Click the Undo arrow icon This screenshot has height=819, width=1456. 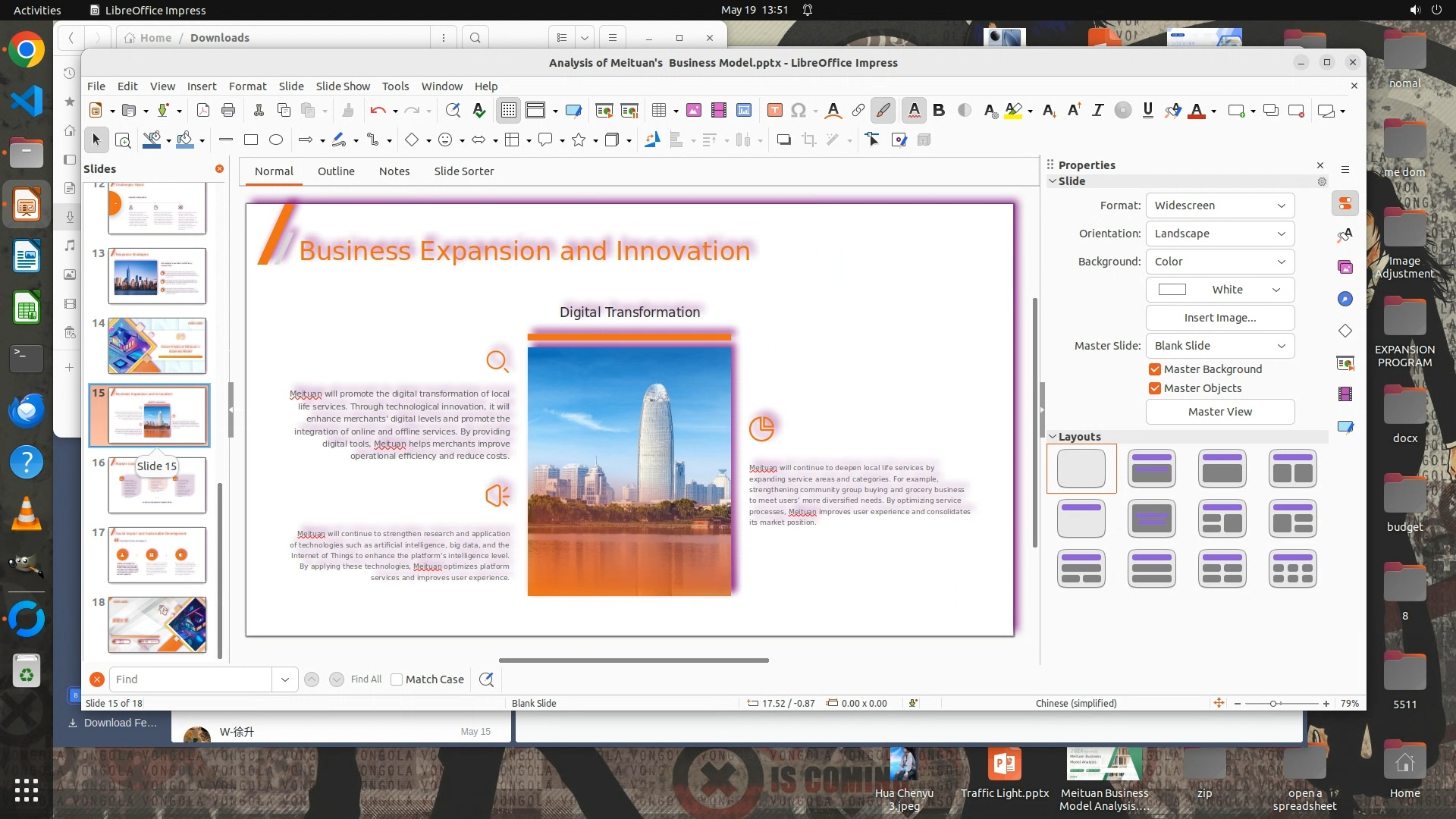(x=377, y=111)
